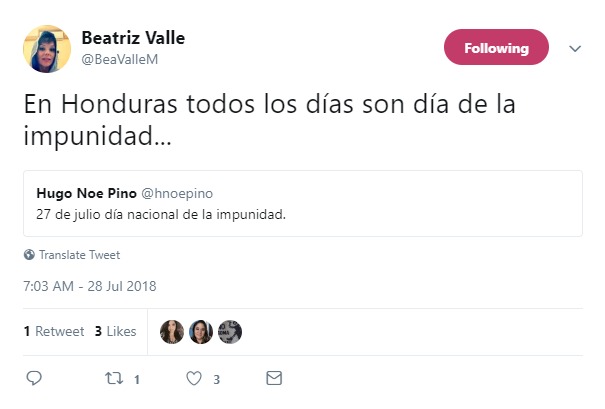This screenshot has width=605, height=409.
Task: Click Hugo Noe Pino in quoted tweet
Action: coord(79,192)
